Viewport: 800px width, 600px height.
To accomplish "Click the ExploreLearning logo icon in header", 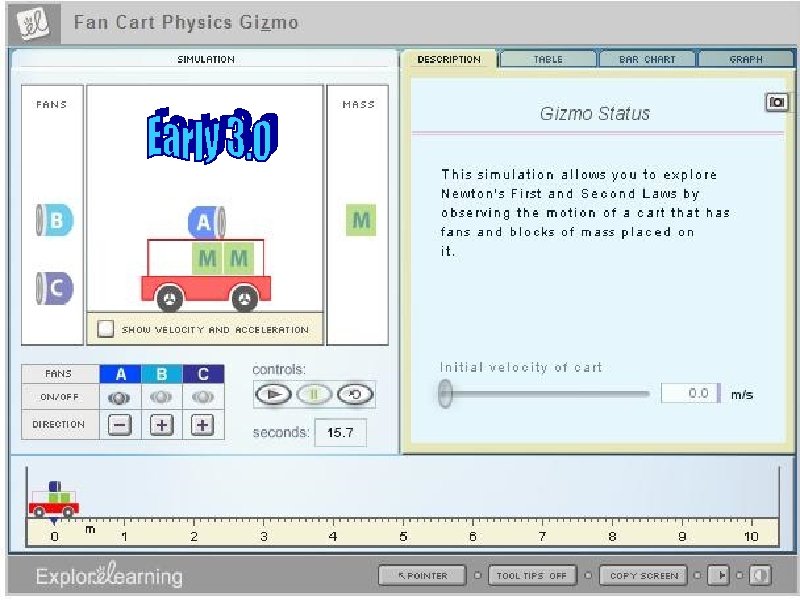I will 34,22.
